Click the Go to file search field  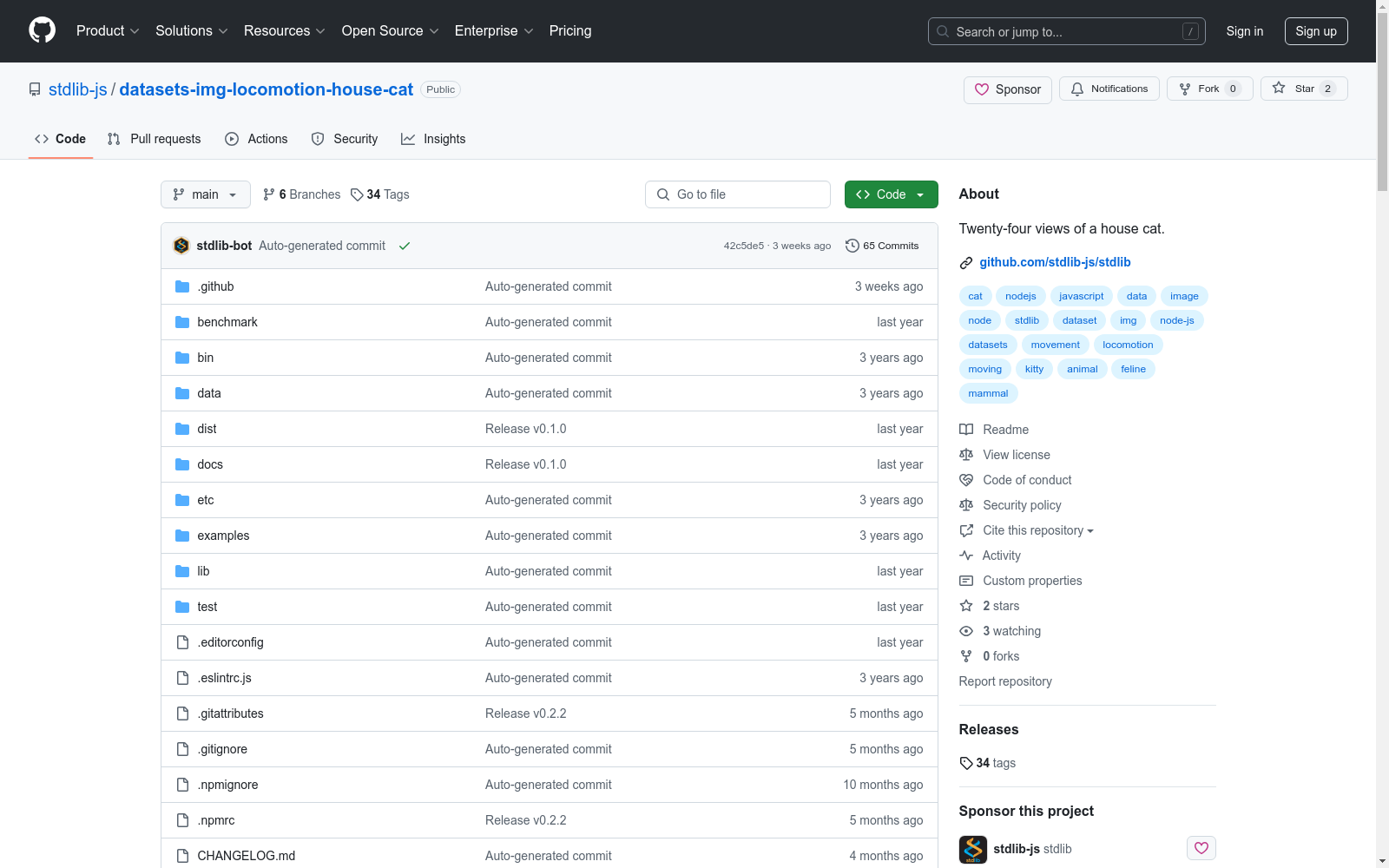coord(738,194)
